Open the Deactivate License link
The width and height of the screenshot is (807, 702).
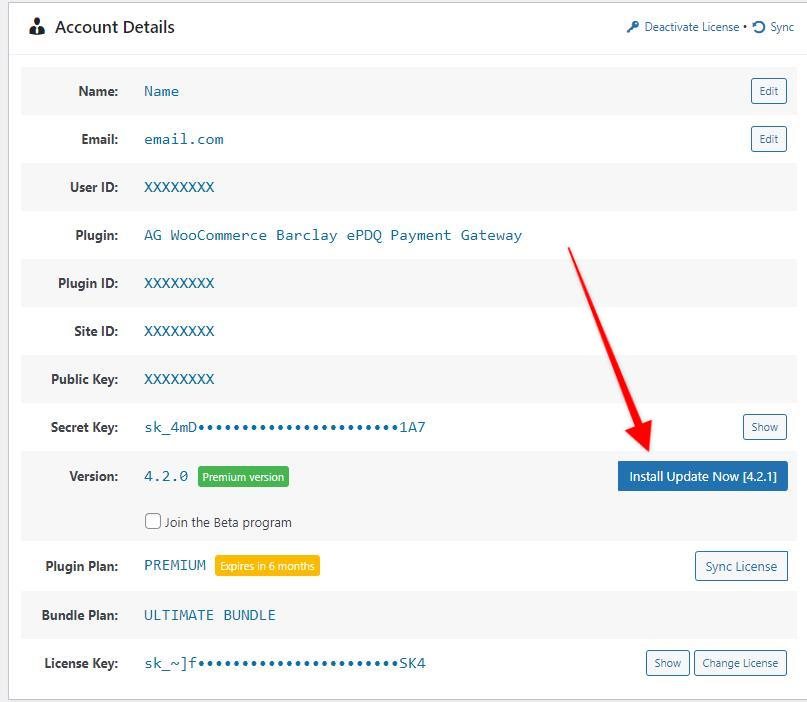692,27
